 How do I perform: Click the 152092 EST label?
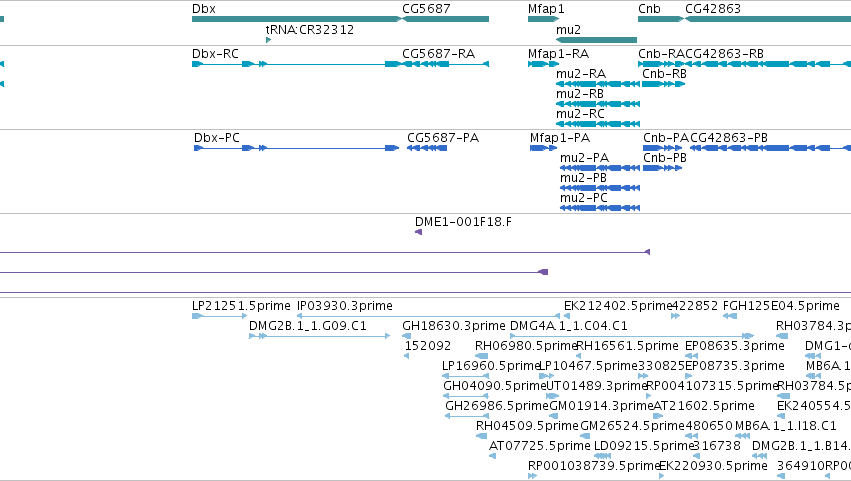(x=428, y=346)
